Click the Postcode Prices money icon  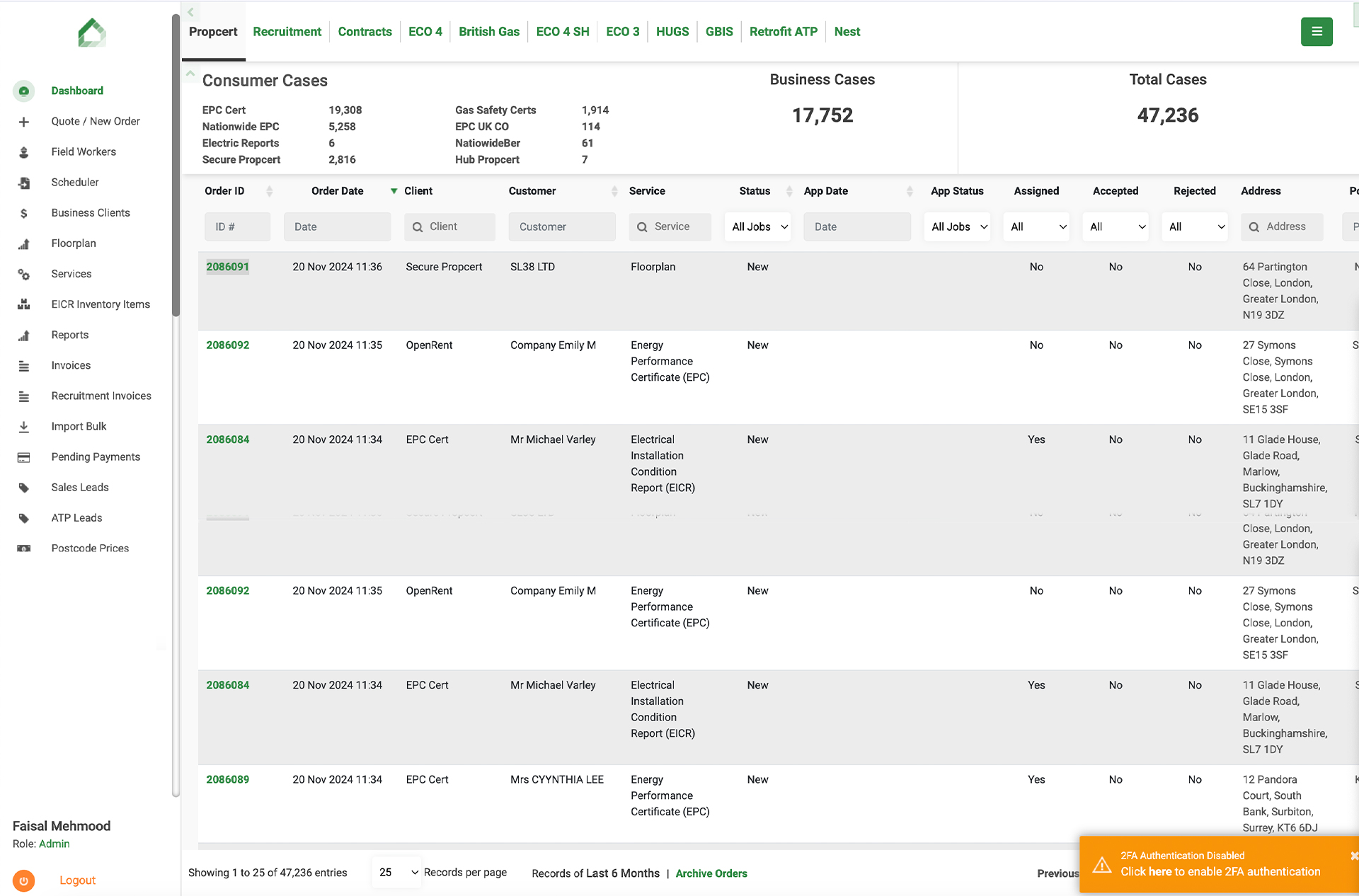click(23, 548)
